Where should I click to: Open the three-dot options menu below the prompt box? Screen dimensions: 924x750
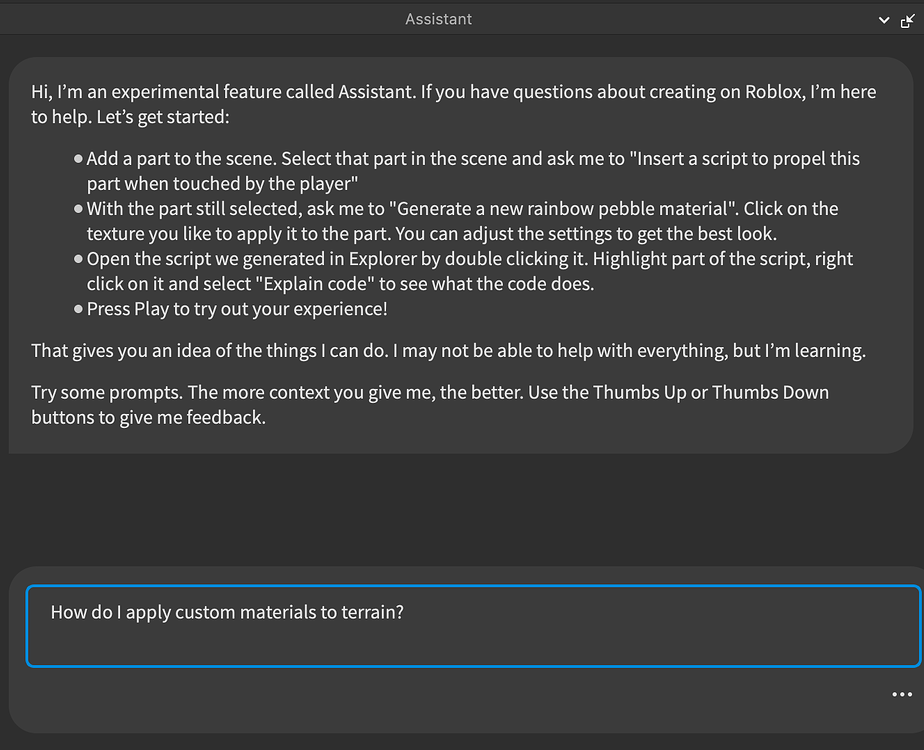click(901, 695)
